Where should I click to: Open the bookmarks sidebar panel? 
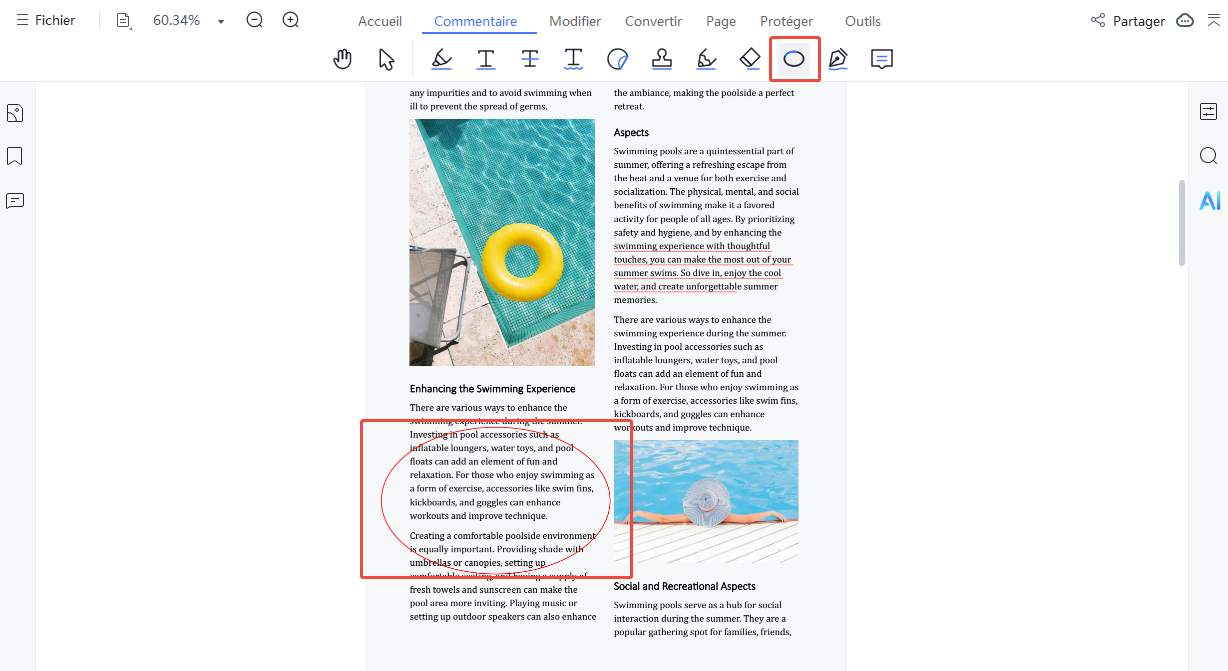tap(15, 156)
